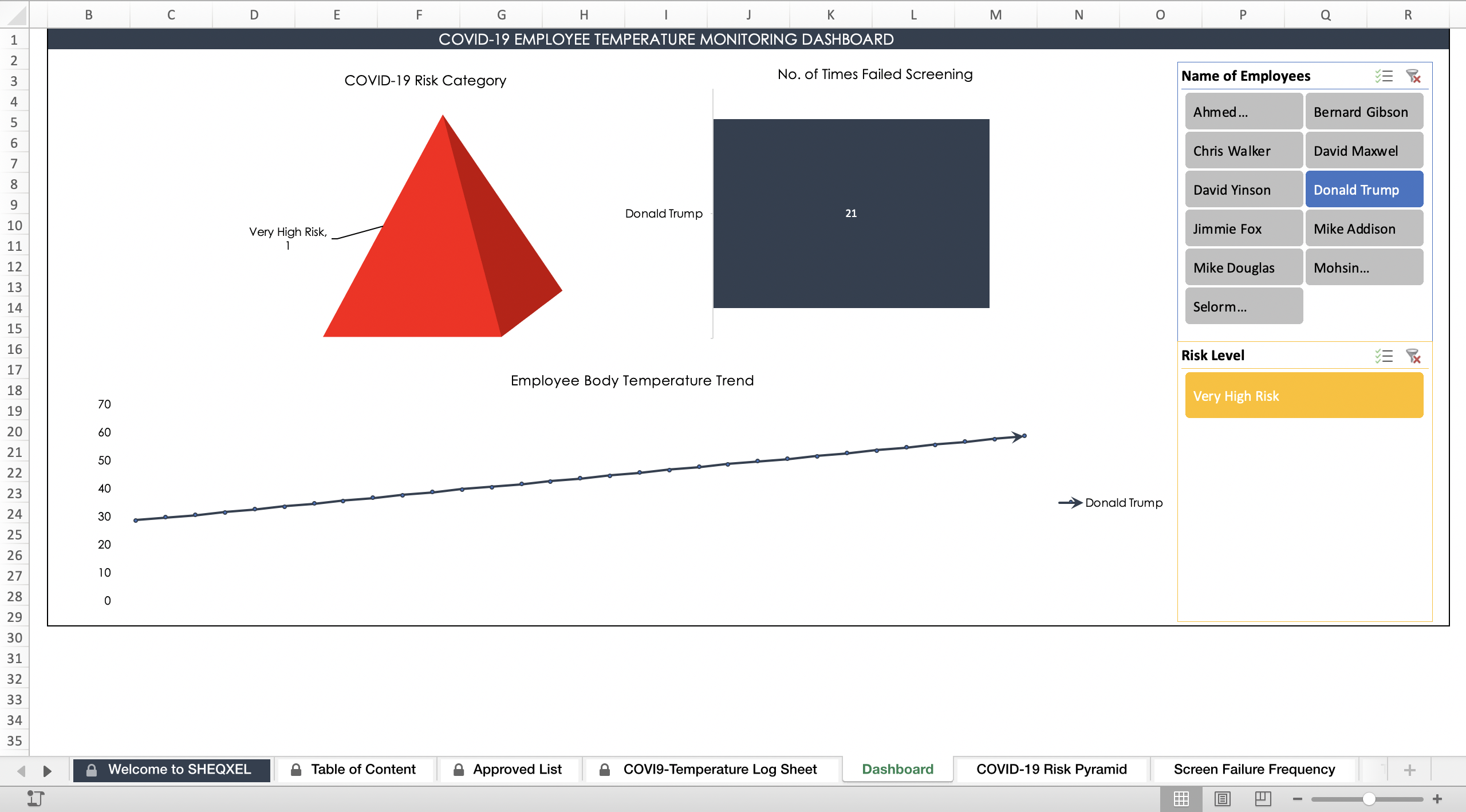The height and width of the screenshot is (812, 1466).
Task: Click the dashboard title banner
Action: (748, 39)
